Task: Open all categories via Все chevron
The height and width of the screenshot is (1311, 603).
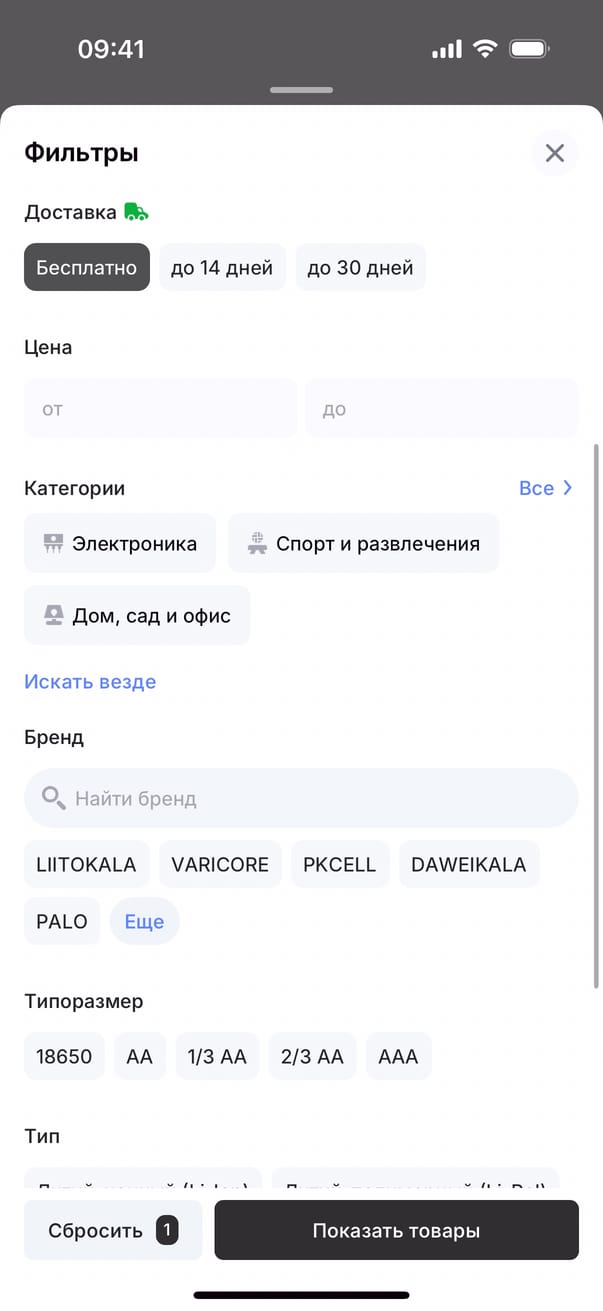Action: coord(546,488)
